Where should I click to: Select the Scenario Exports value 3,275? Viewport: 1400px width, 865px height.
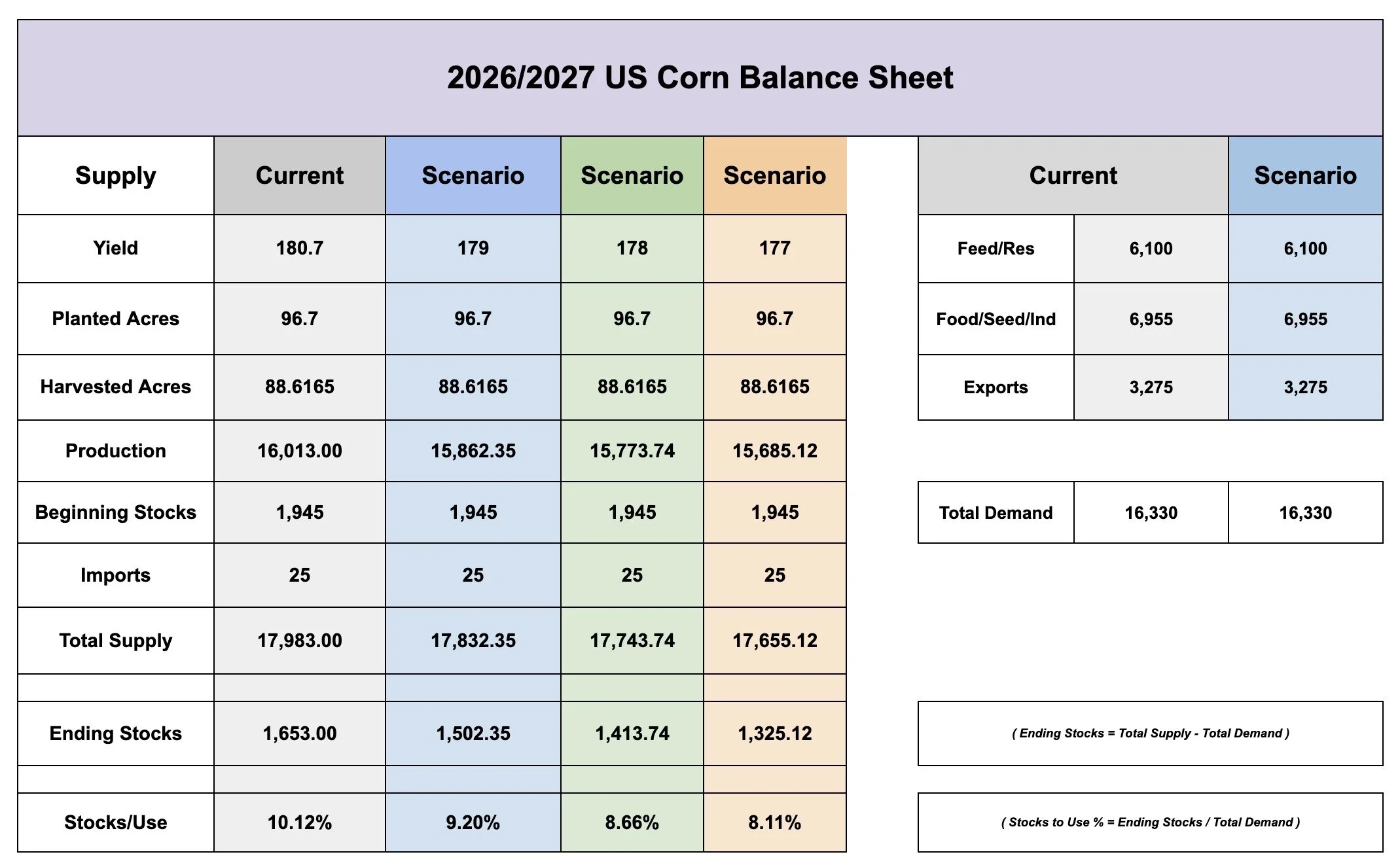pos(1306,387)
